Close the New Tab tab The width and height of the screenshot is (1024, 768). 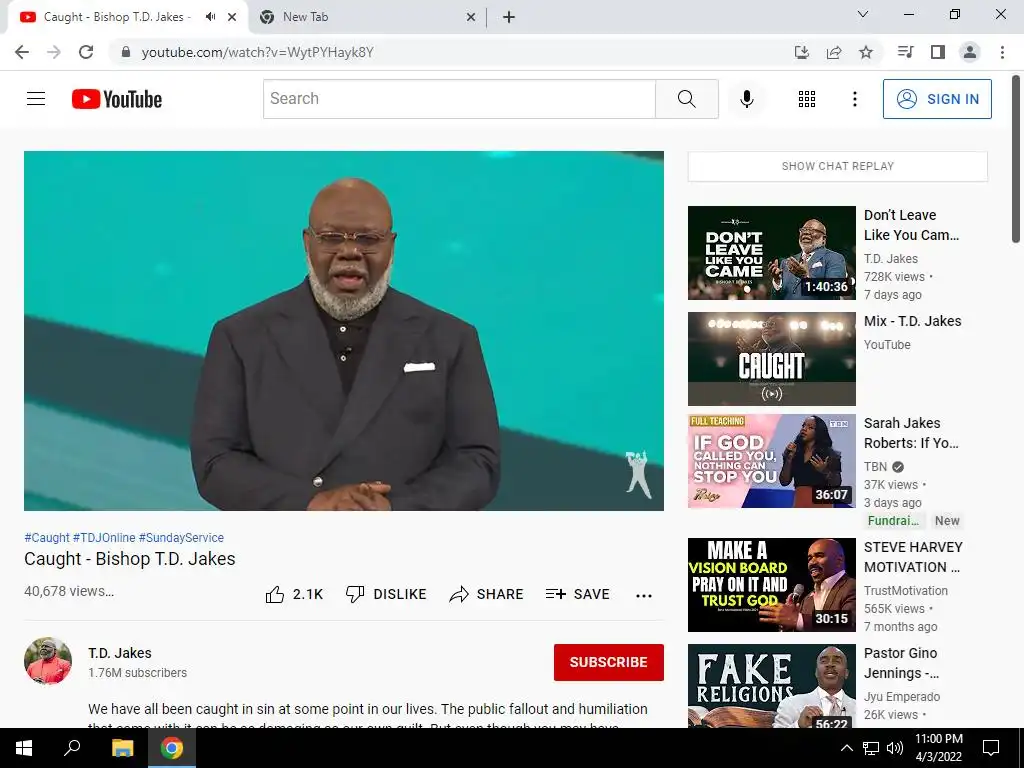point(471,18)
